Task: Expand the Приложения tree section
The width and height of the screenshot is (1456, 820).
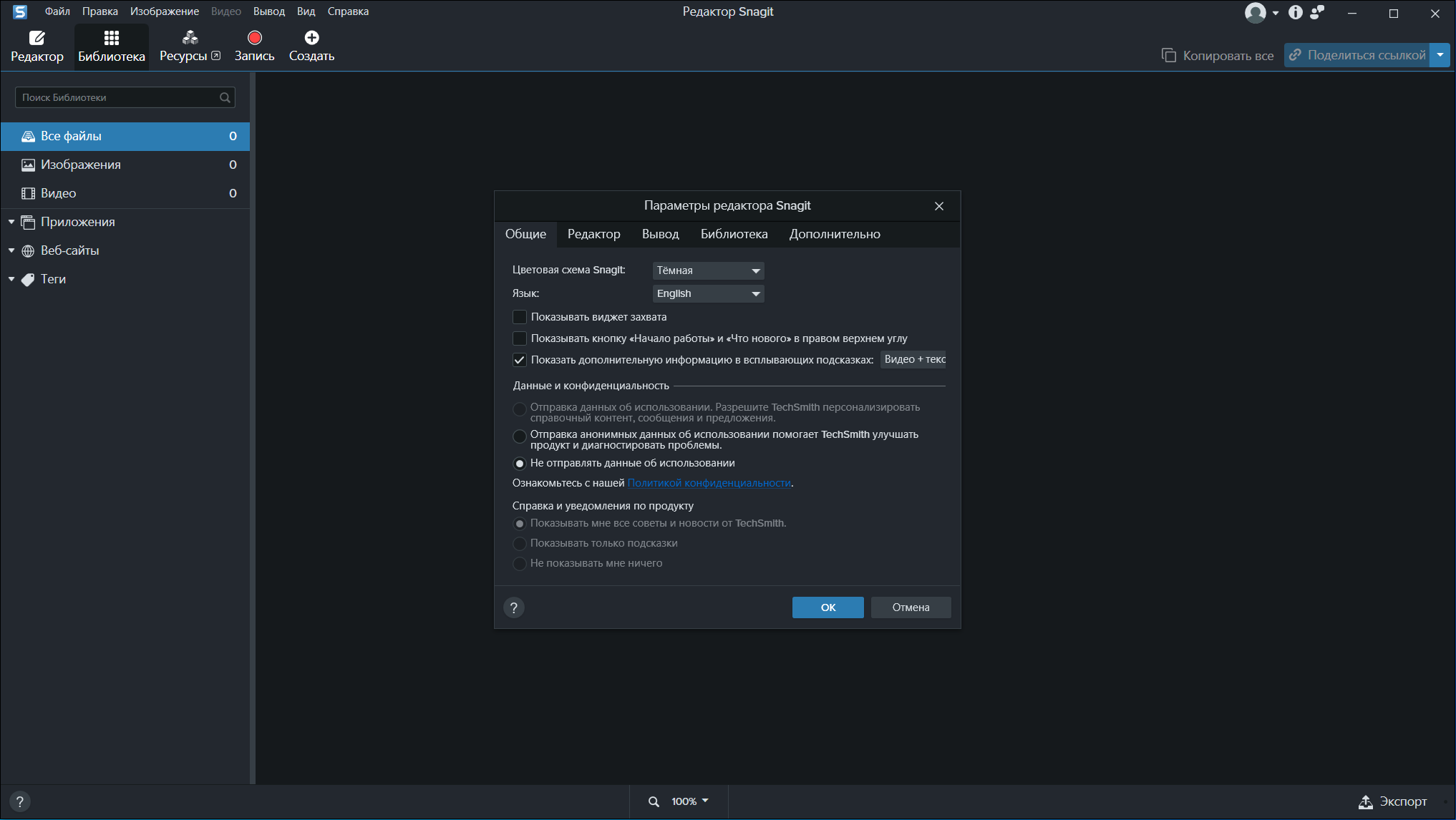Action: click(11, 222)
